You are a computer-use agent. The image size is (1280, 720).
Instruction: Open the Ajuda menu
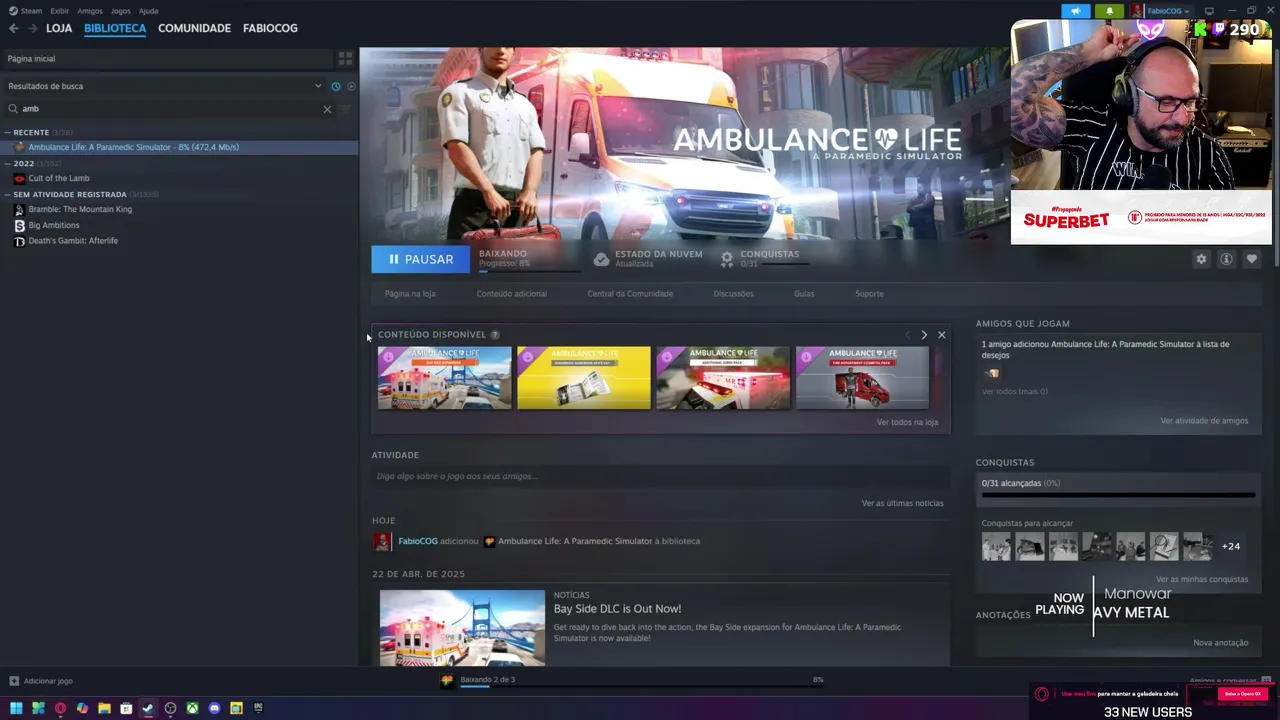[148, 11]
